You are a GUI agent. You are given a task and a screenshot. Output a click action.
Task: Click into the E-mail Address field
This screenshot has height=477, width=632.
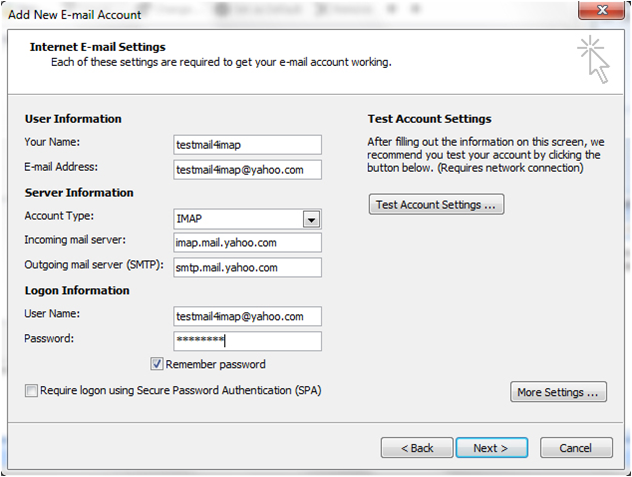247,170
